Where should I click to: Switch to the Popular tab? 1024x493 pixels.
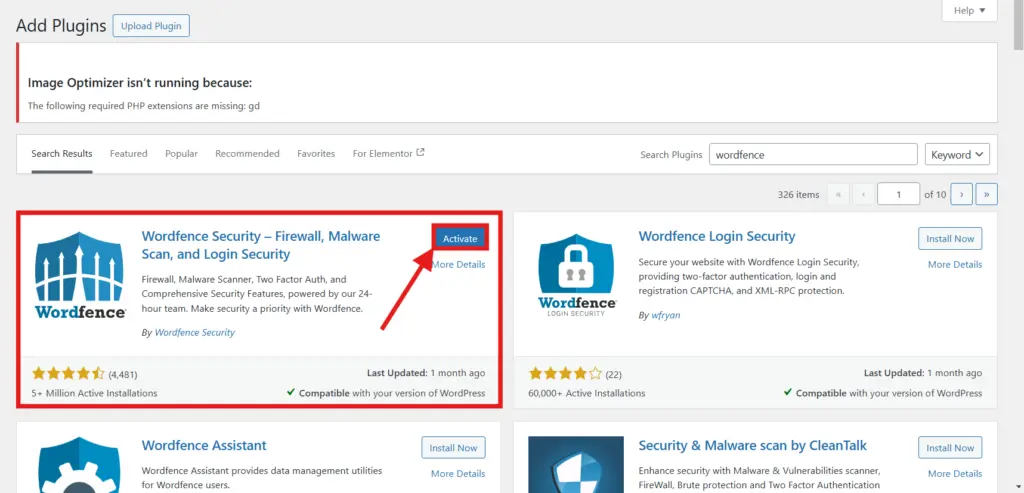(182, 153)
